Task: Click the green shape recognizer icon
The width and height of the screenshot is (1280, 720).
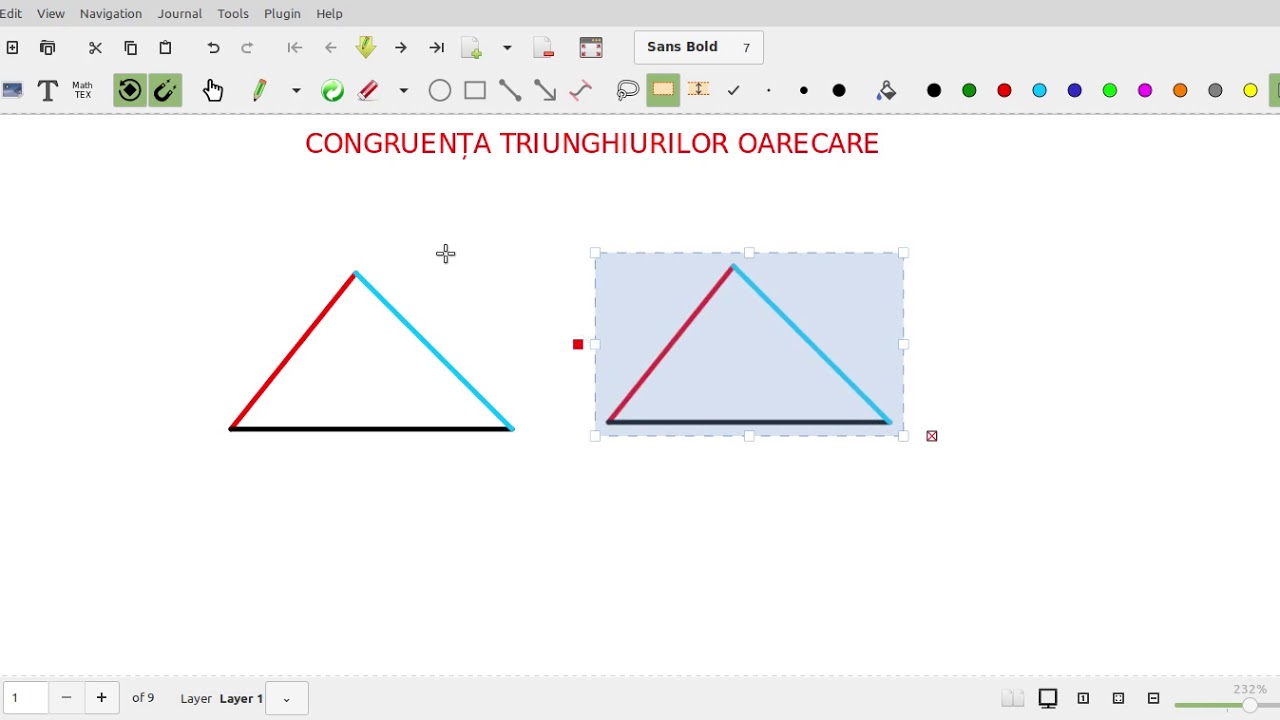Action: point(332,90)
